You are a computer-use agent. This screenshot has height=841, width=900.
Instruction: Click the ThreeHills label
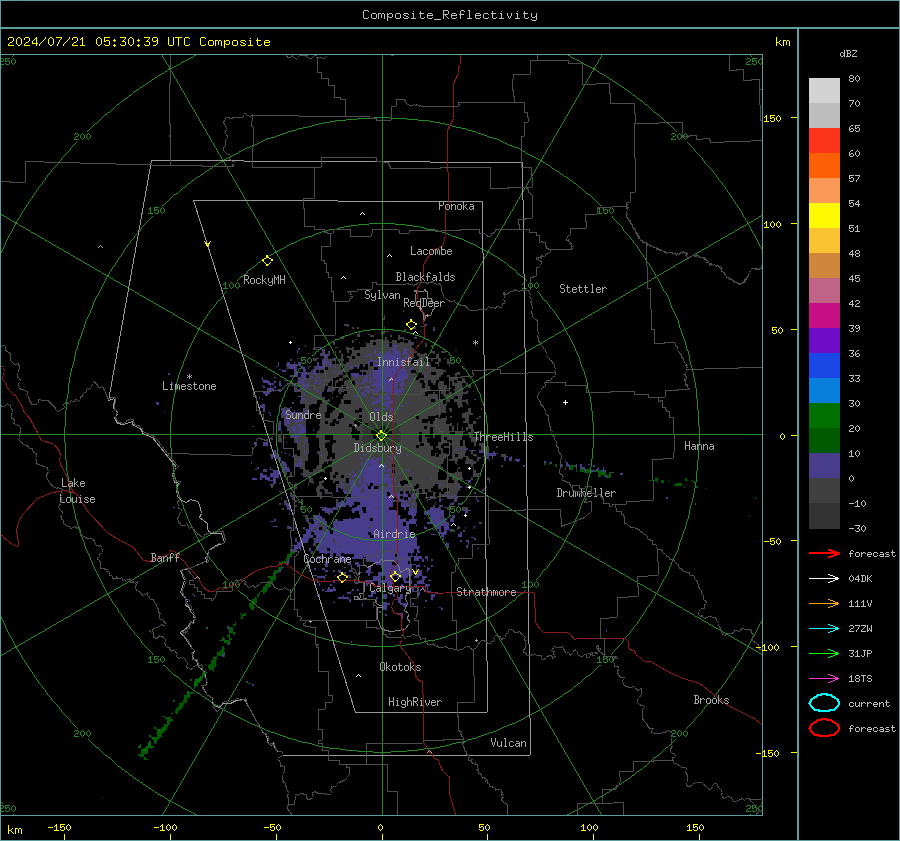point(503,437)
